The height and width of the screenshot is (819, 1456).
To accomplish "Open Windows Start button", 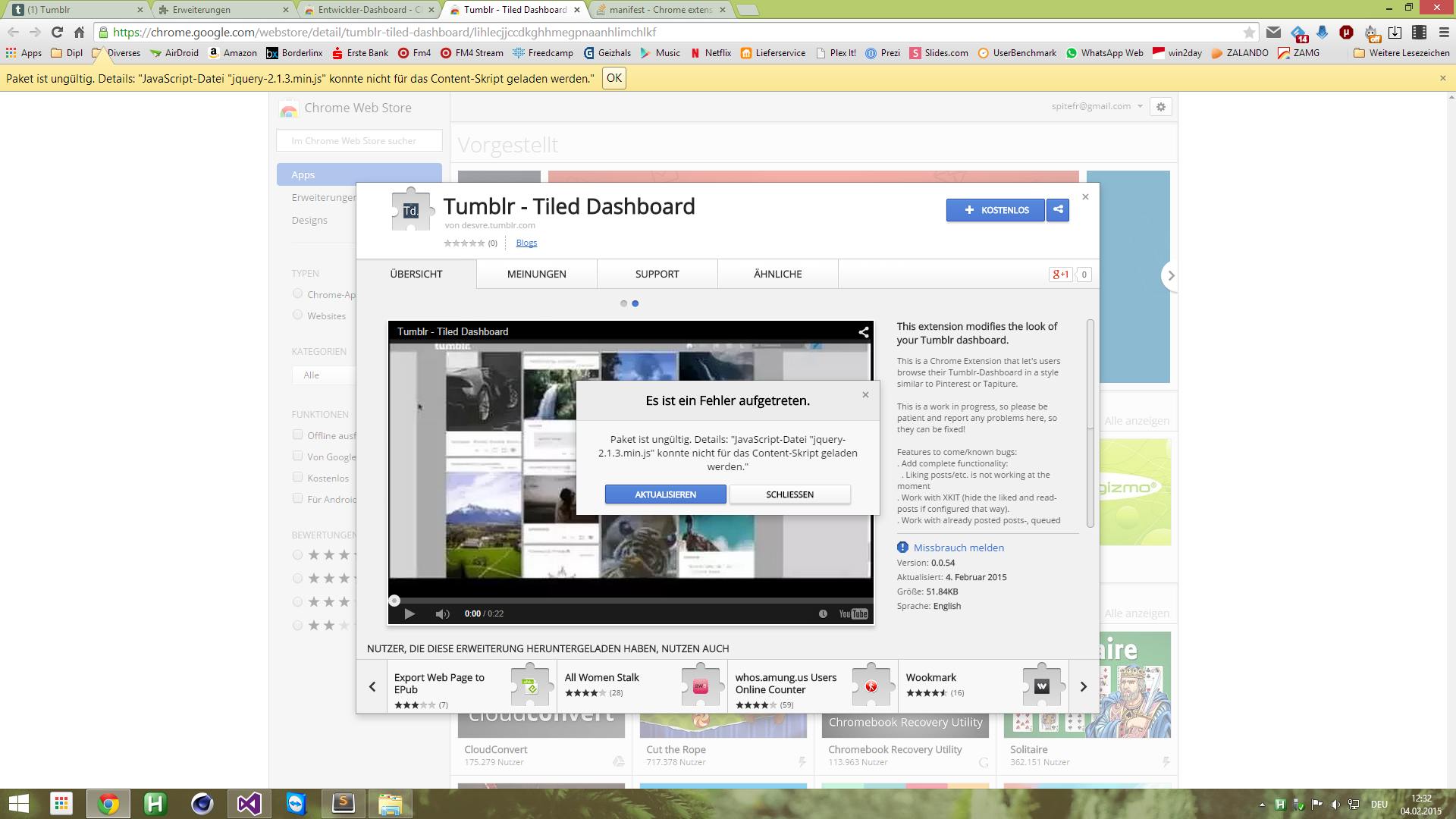I will click(x=19, y=804).
